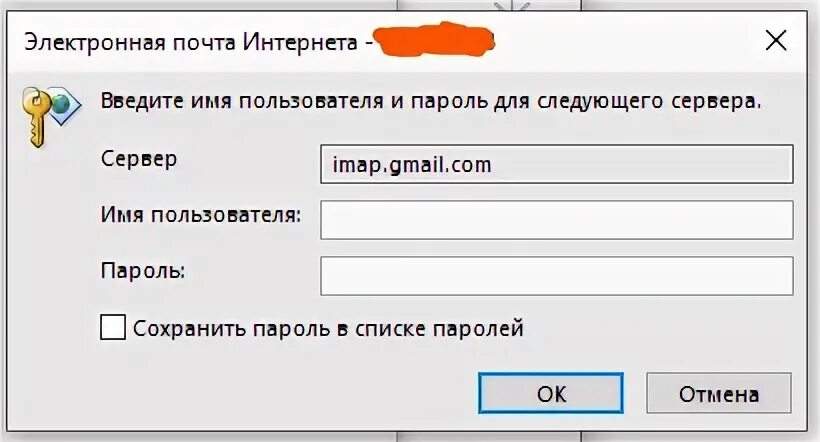Image resolution: width=820 pixels, height=442 pixels.
Task: Dismiss dialog with the Отмена button
Action: (719, 393)
